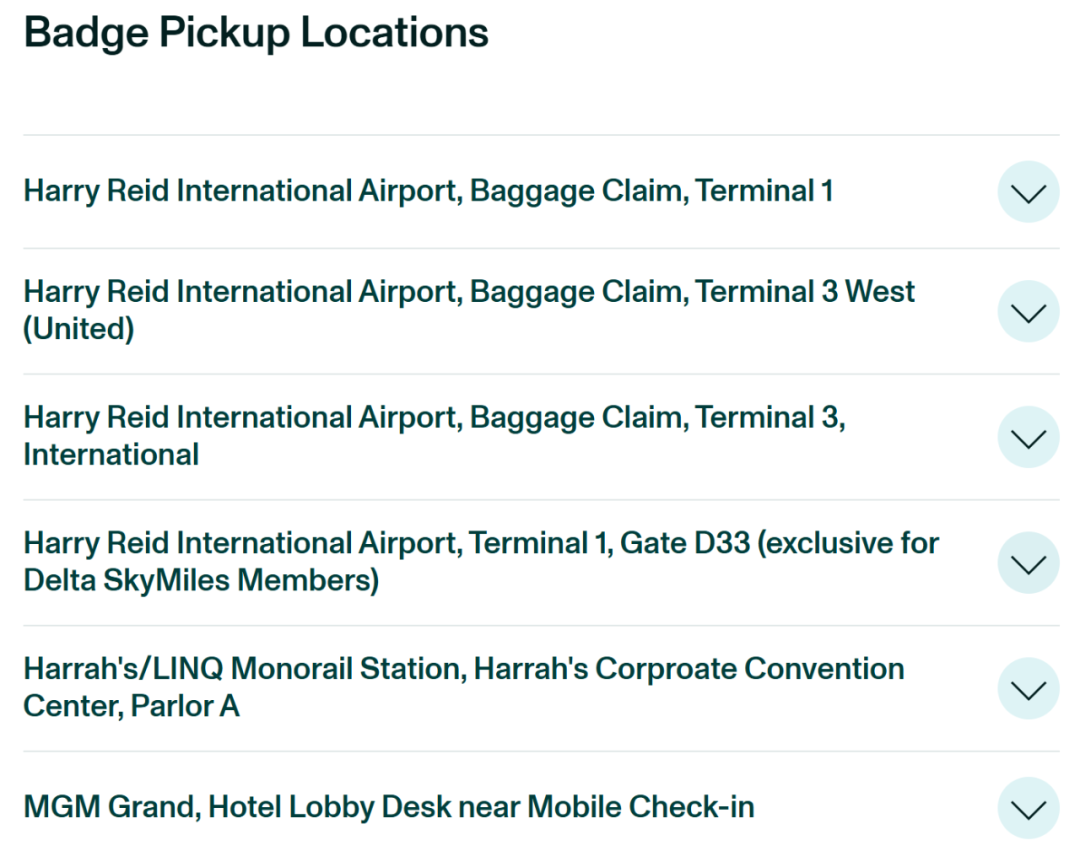Click the chevron beside Terminal 3 West (United)
This screenshot has height=851, width=1080.
click(1028, 311)
